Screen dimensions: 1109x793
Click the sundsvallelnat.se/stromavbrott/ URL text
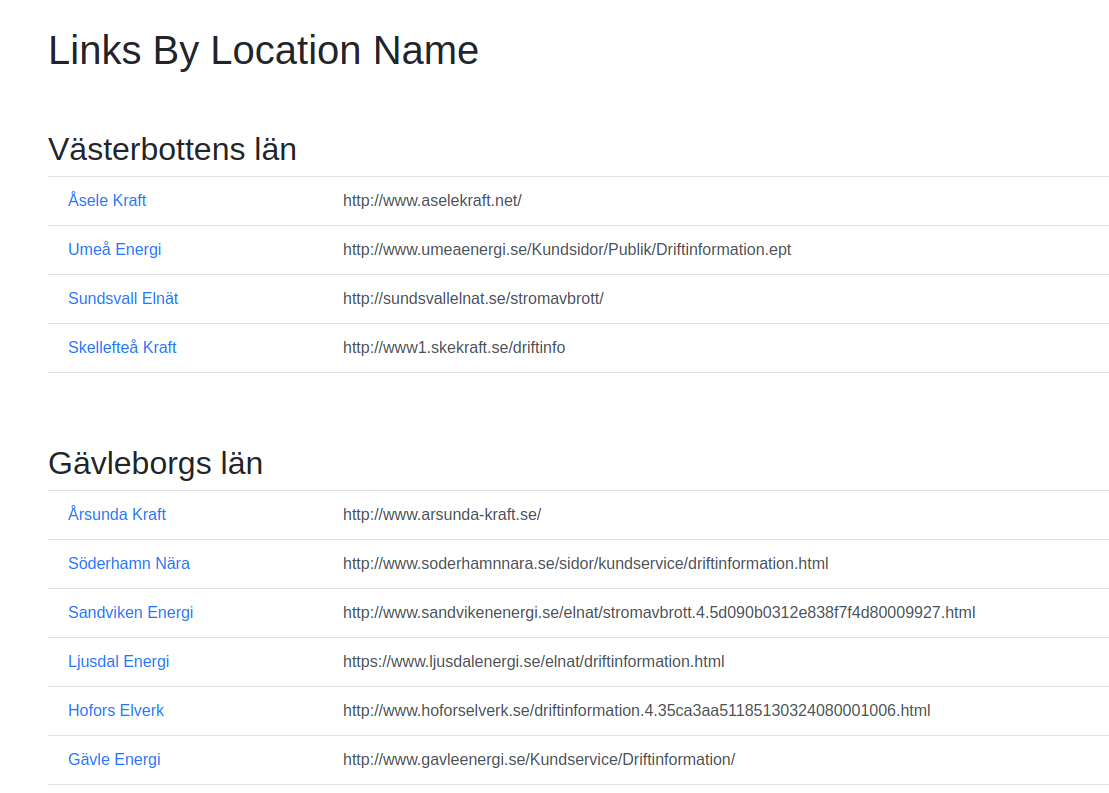point(473,299)
